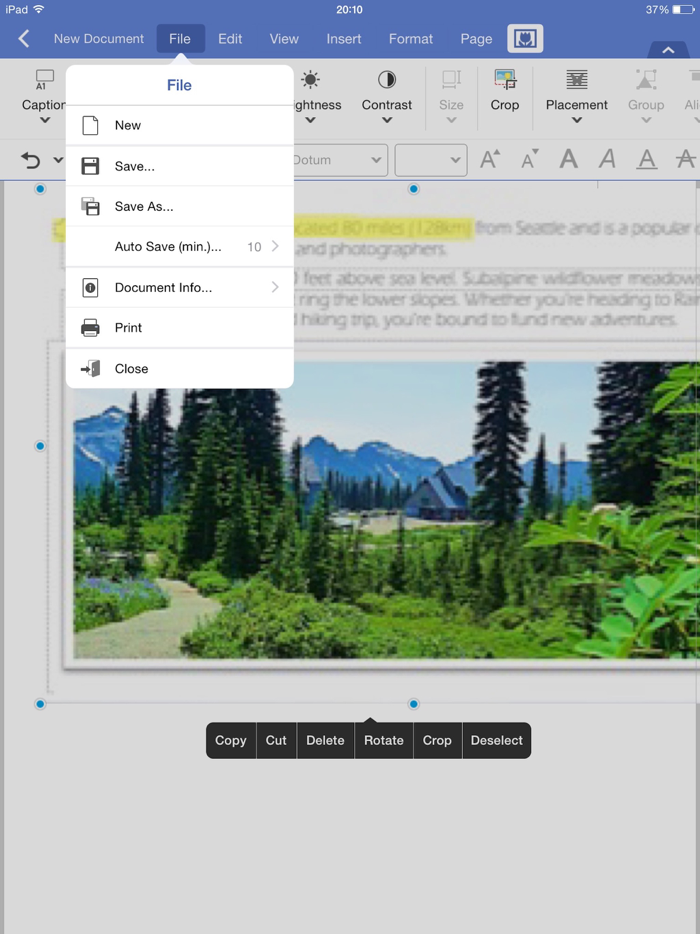The height and width of the screenshot is (934, 700).
Task: Click the Size icon in the ribbon
Action: point(451,79)
